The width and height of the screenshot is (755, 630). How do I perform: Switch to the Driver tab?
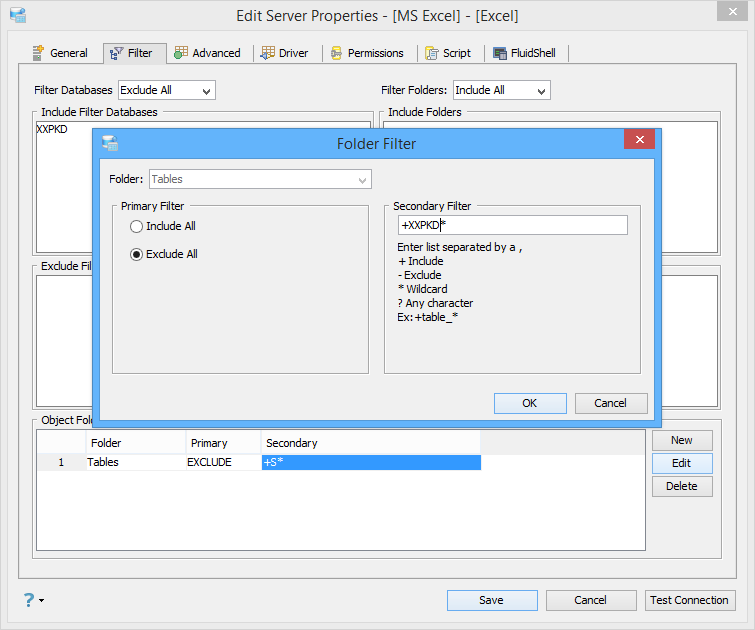pos(284,53)
